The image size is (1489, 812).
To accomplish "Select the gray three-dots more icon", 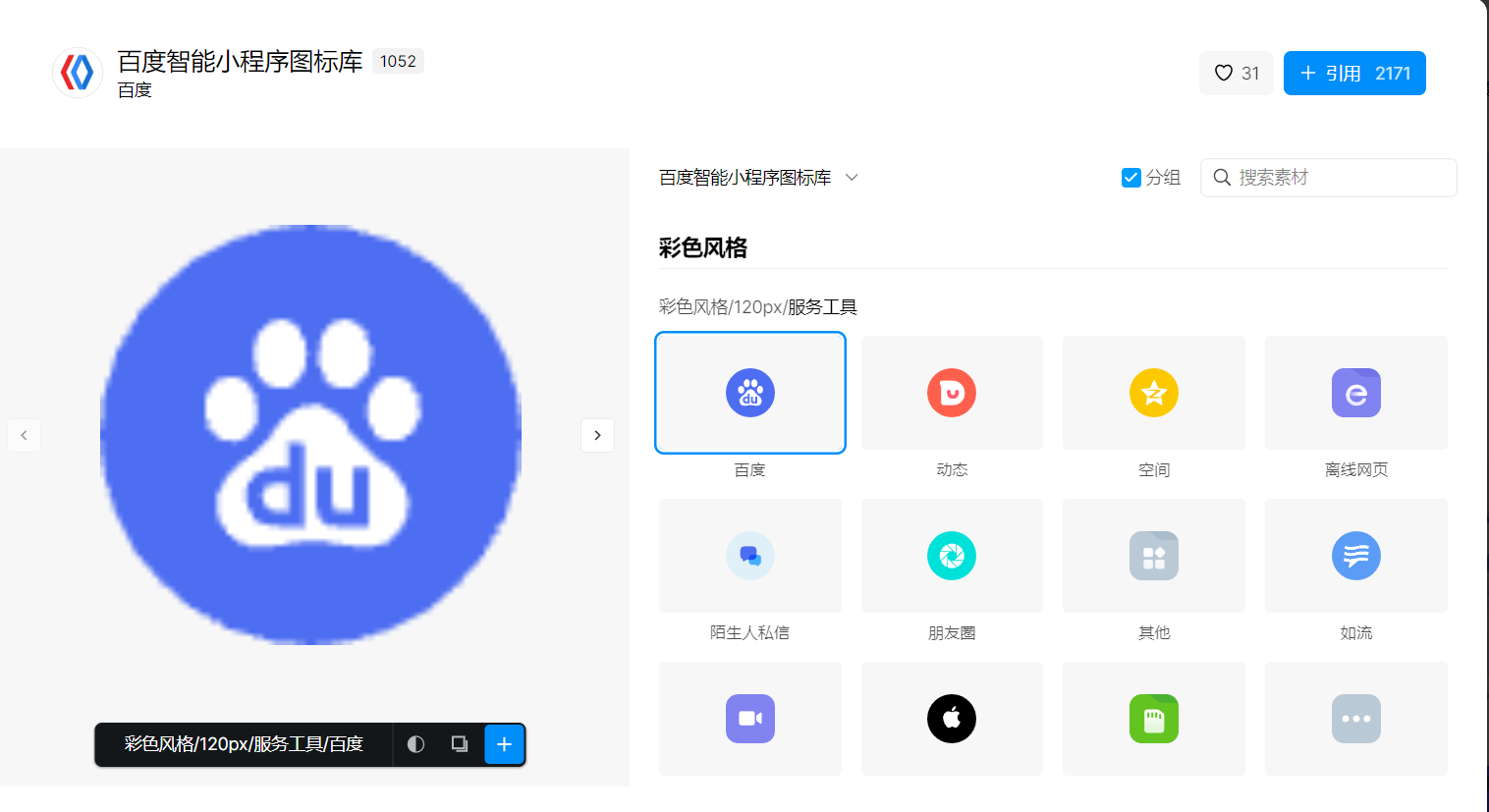I will (1355, 719).
